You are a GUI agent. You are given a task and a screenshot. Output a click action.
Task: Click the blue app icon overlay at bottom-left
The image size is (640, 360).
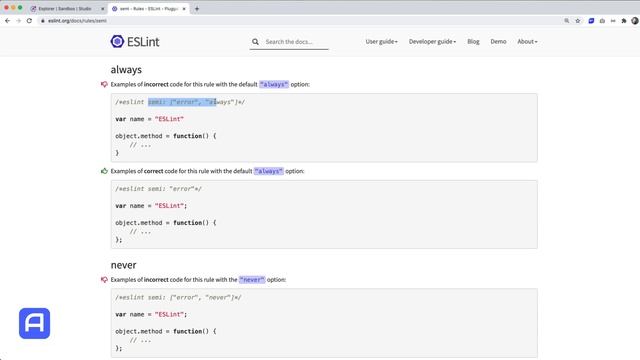(x=34, y=323)
